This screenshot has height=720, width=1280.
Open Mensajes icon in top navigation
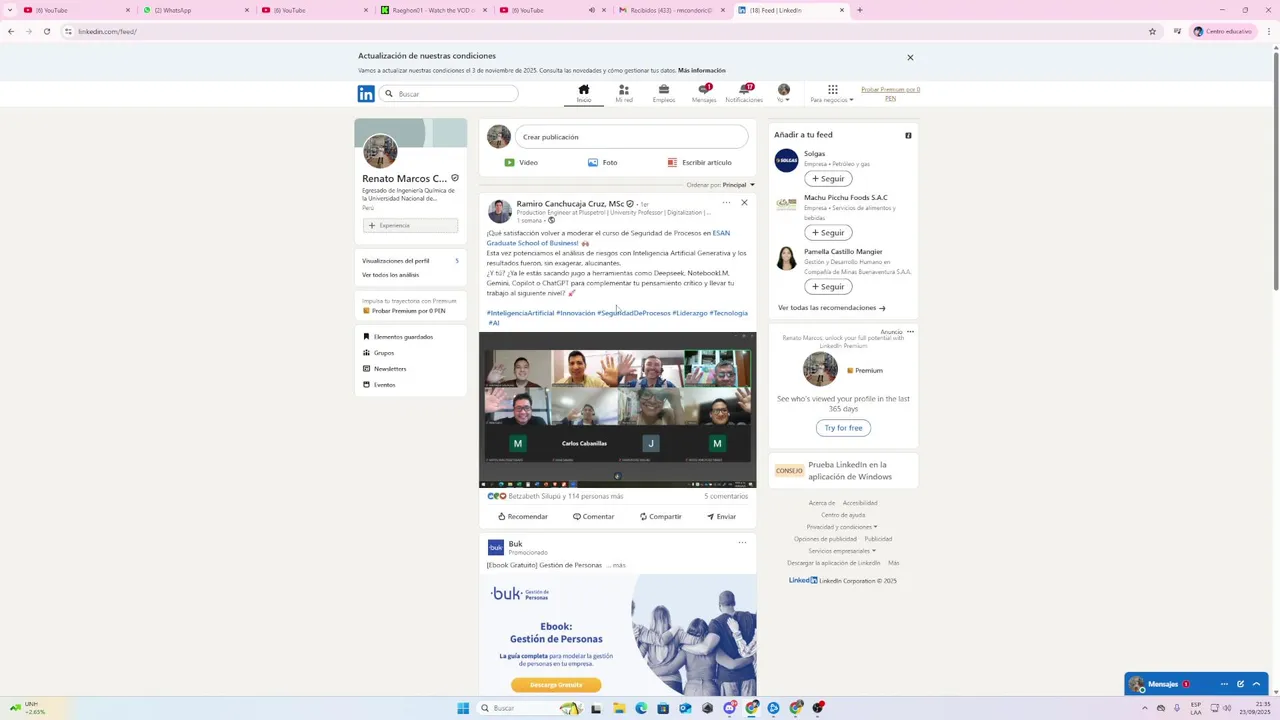[704, 93]
